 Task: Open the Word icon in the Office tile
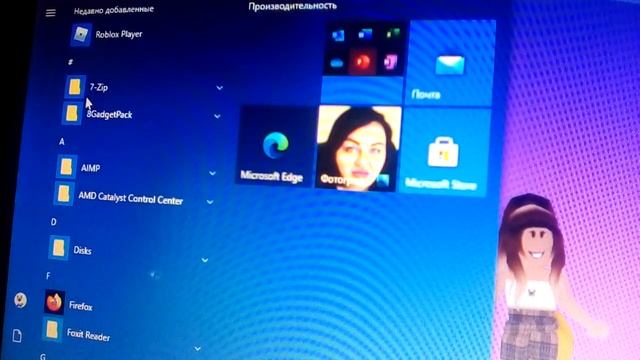point(365,34)
